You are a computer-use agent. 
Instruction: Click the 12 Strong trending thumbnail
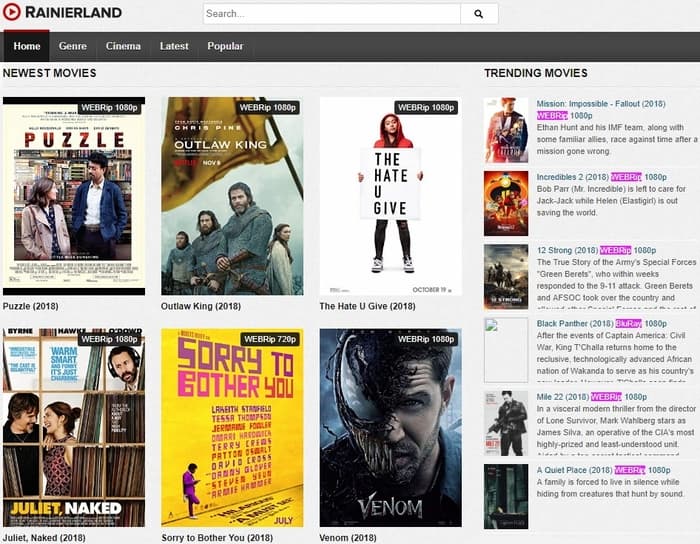pos(506,277)
